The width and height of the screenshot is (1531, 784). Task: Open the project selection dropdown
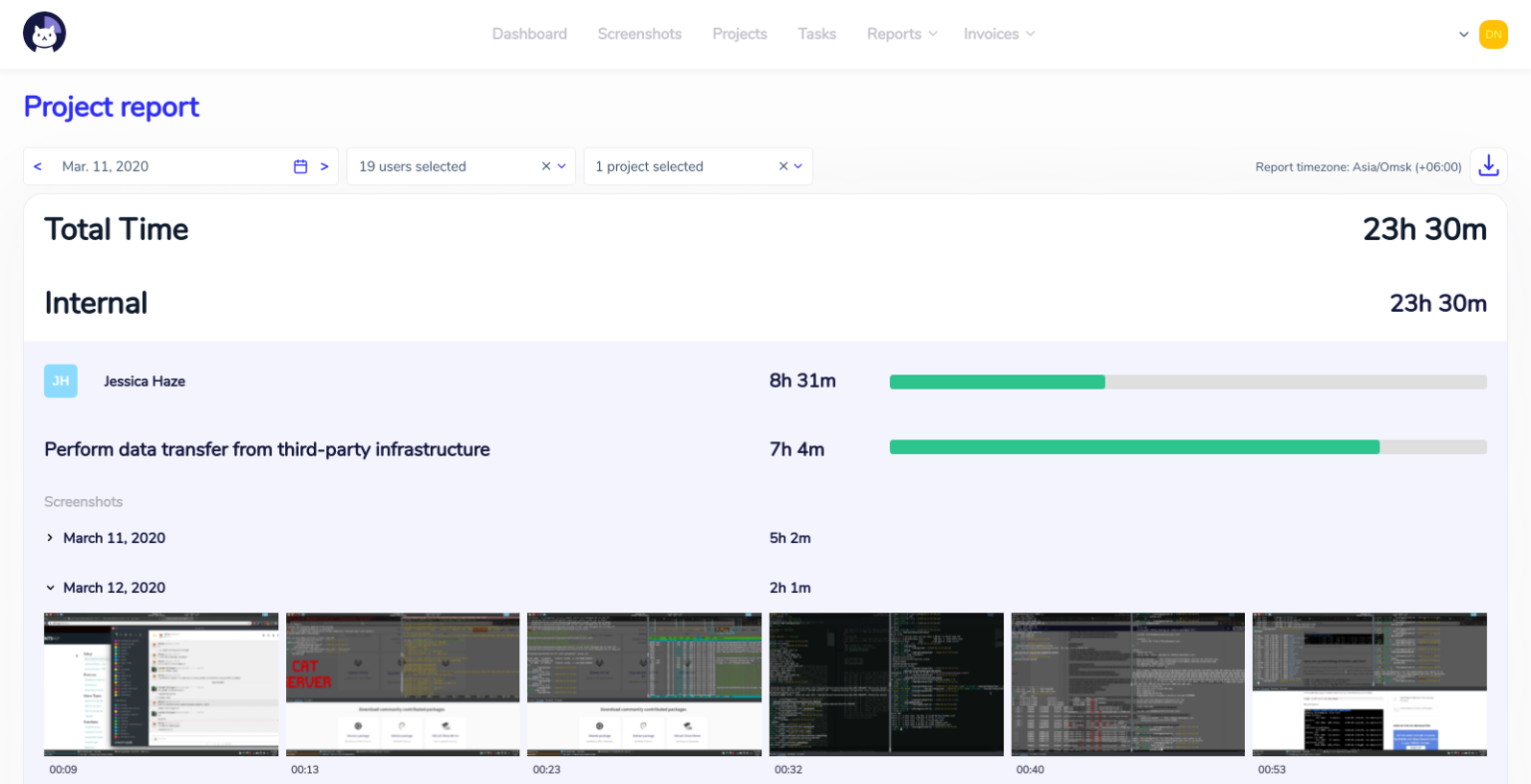click(798, 166)
